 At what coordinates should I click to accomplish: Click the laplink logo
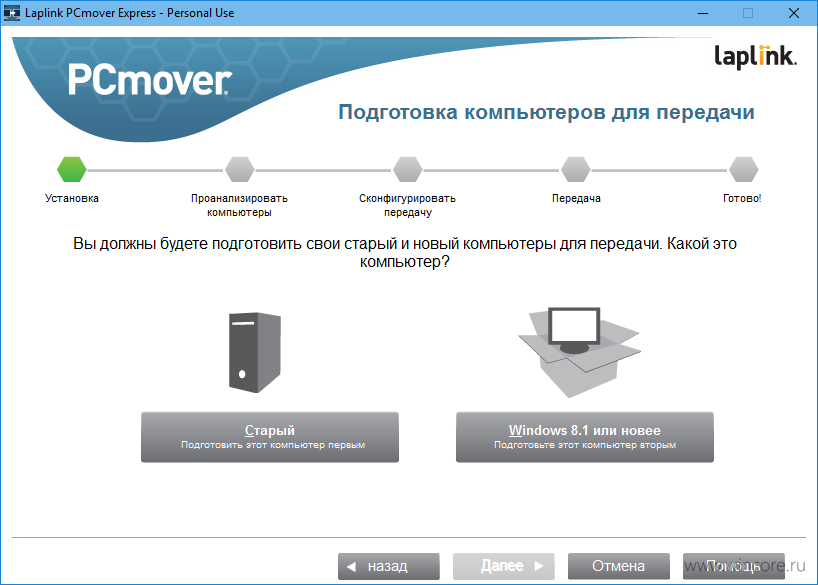pyautogui.click(x=755, y=56)
